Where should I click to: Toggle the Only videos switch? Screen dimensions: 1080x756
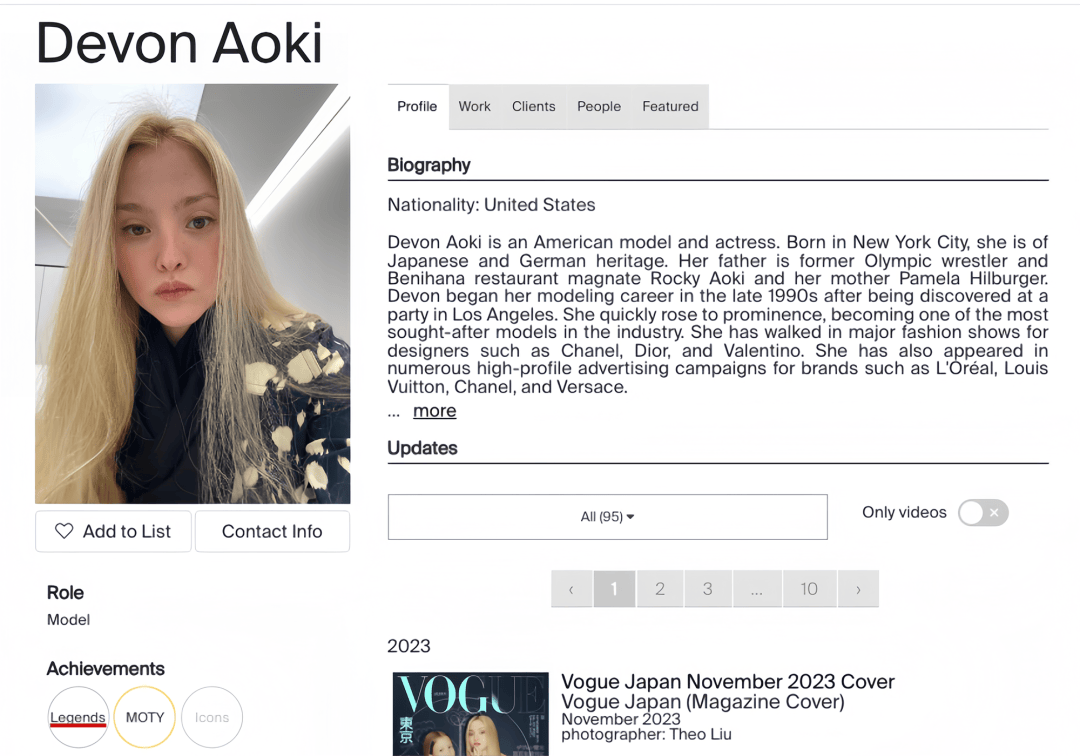[982, 513]
